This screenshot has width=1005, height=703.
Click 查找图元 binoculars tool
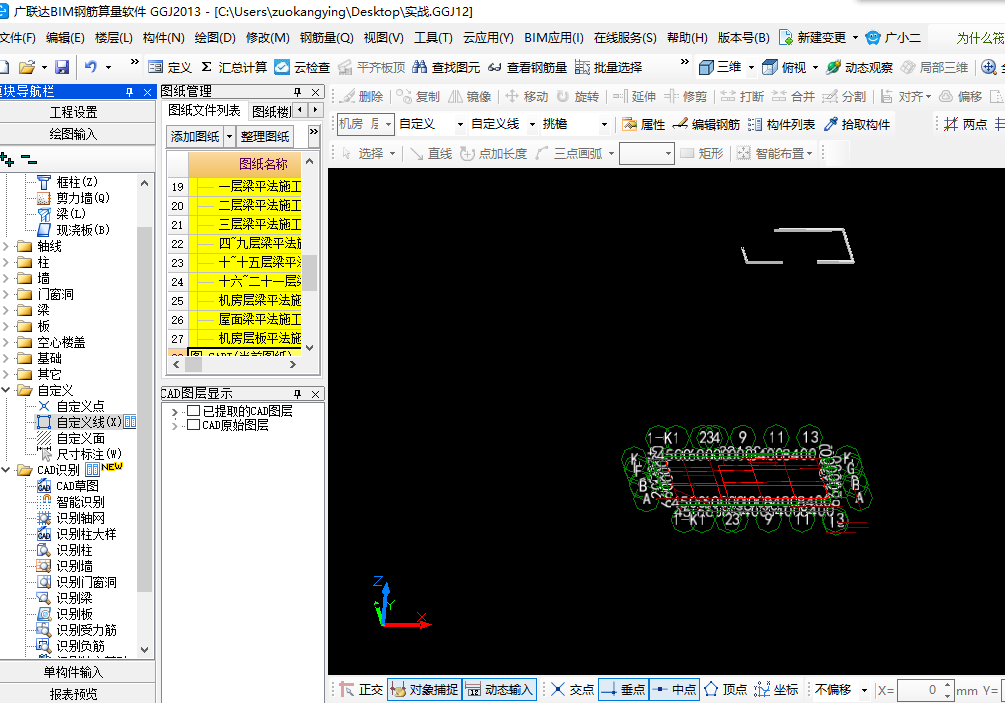coord(446,67)
